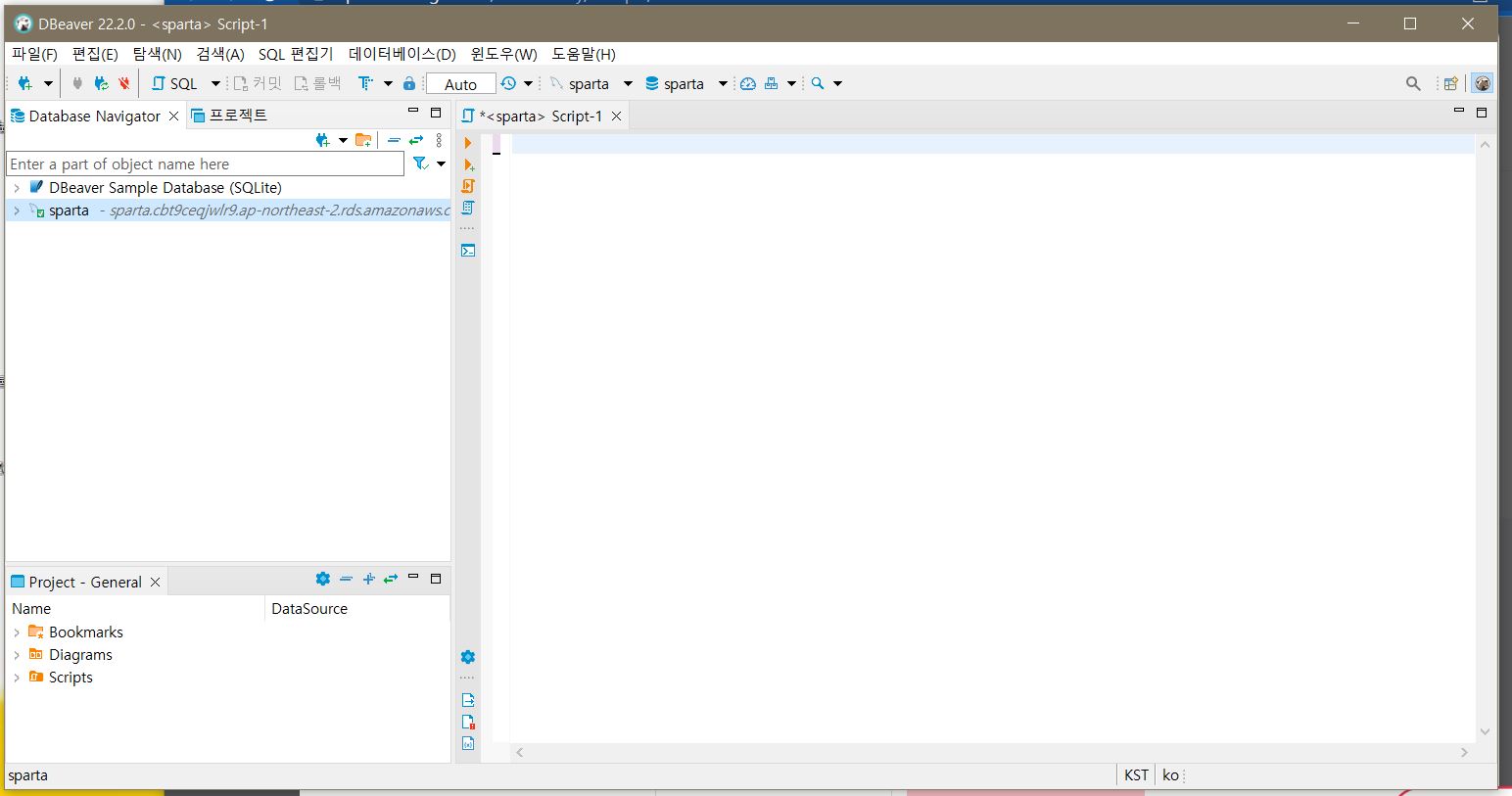Toggle Link with Editor in Database Navigator
Screen dimensions: 1512x796
coord(416,140)
